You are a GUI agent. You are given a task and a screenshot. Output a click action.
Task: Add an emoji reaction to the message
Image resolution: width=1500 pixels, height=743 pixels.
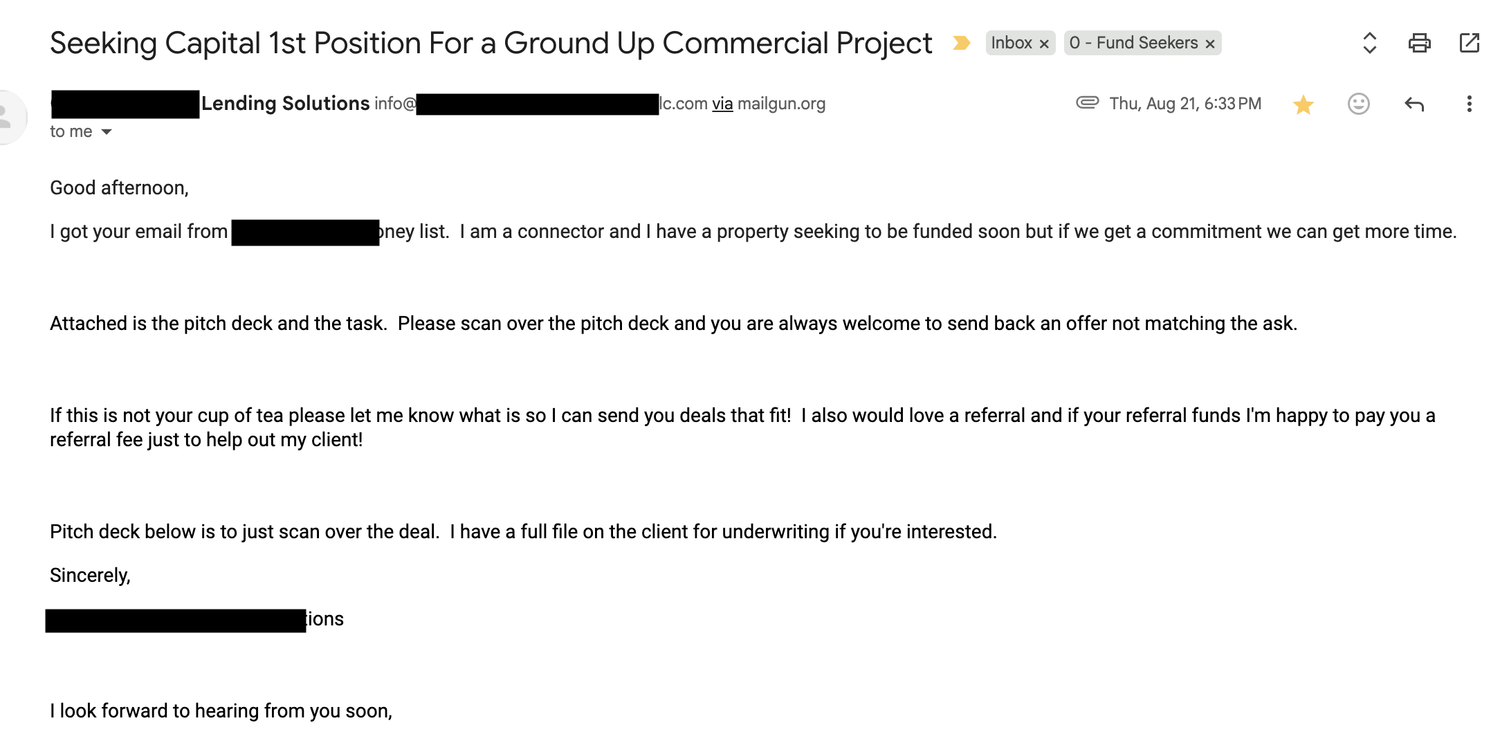click(1358, 104)
